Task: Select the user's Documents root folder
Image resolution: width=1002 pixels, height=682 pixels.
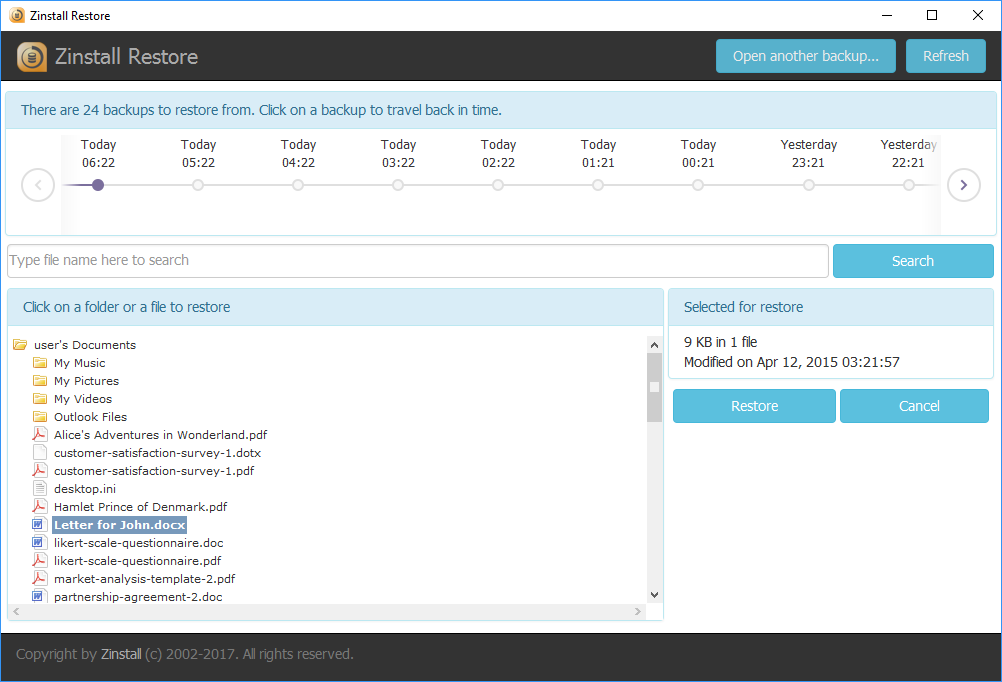Action: [85, 345]
